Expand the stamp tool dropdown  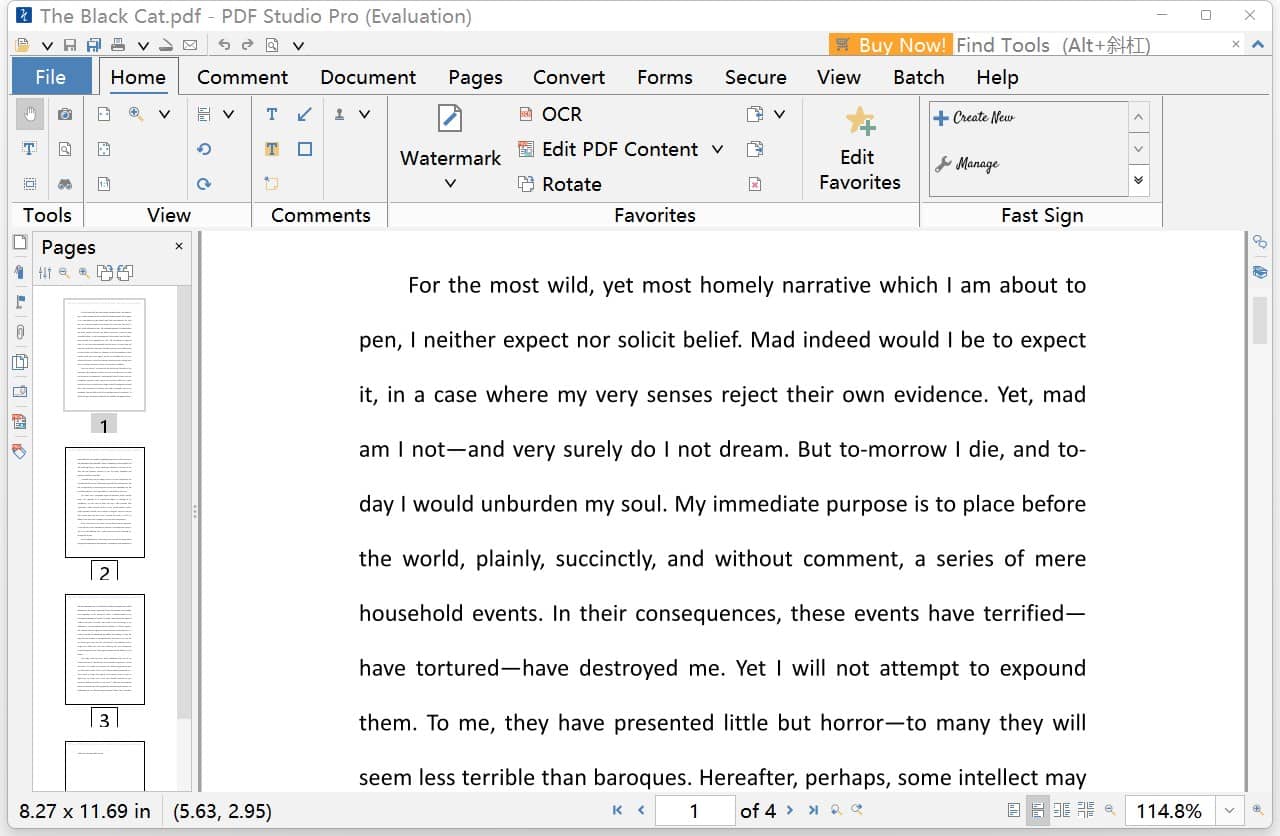pyautogui.click(x=364, y=114)
